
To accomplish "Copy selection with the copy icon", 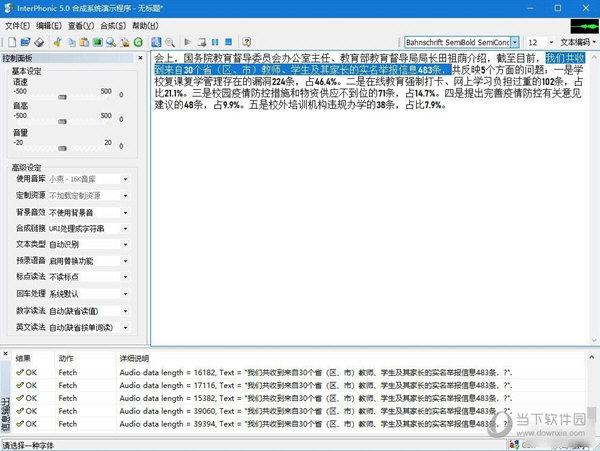I will 72,42.
